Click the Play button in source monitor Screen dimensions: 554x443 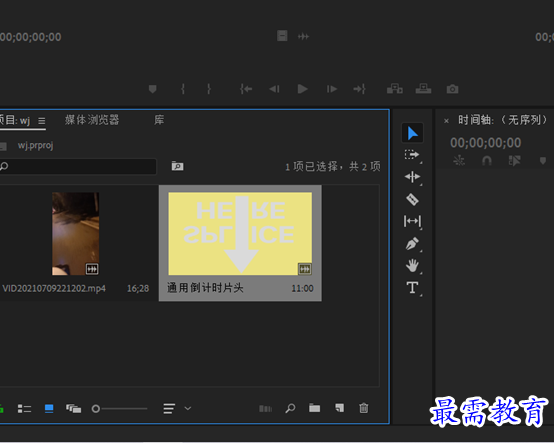[x=302, y=89]
